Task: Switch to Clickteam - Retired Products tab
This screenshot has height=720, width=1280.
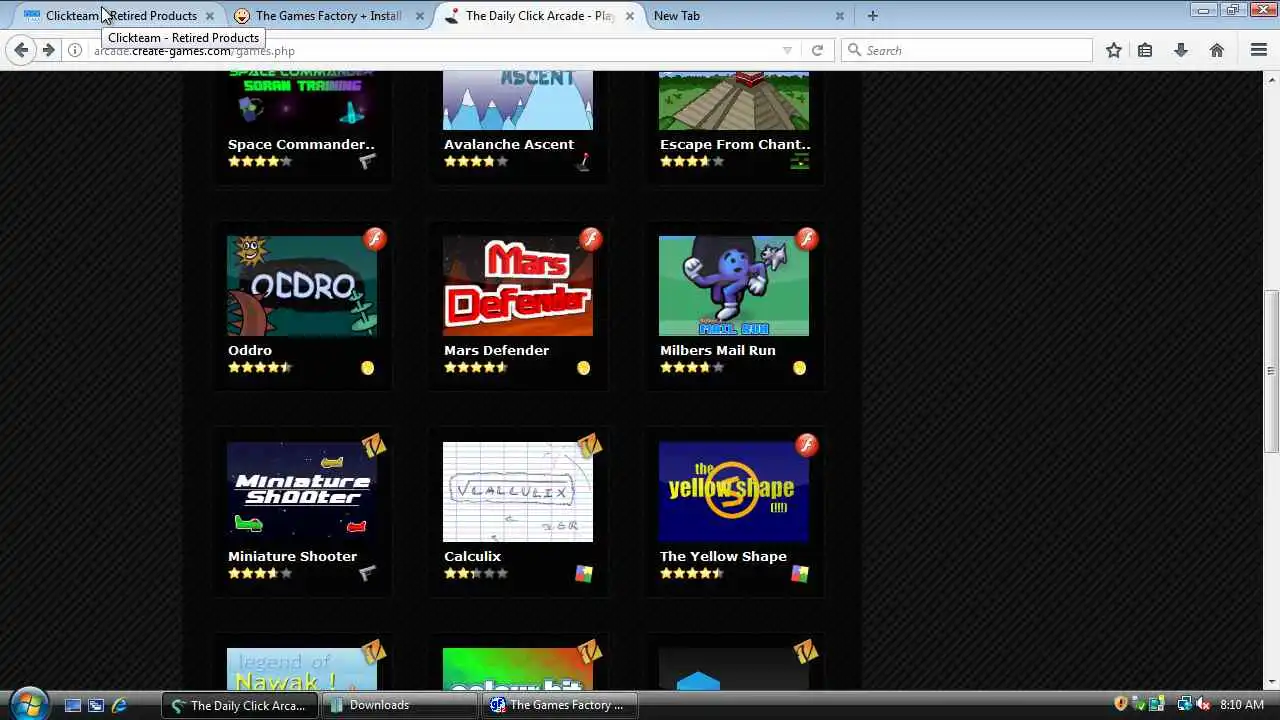Action: (121, 15)
